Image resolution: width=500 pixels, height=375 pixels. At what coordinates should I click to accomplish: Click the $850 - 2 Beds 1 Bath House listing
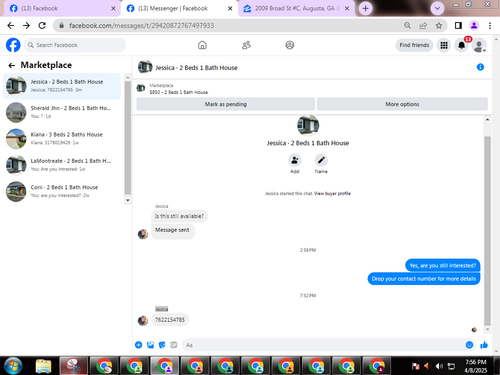point(178,92)
